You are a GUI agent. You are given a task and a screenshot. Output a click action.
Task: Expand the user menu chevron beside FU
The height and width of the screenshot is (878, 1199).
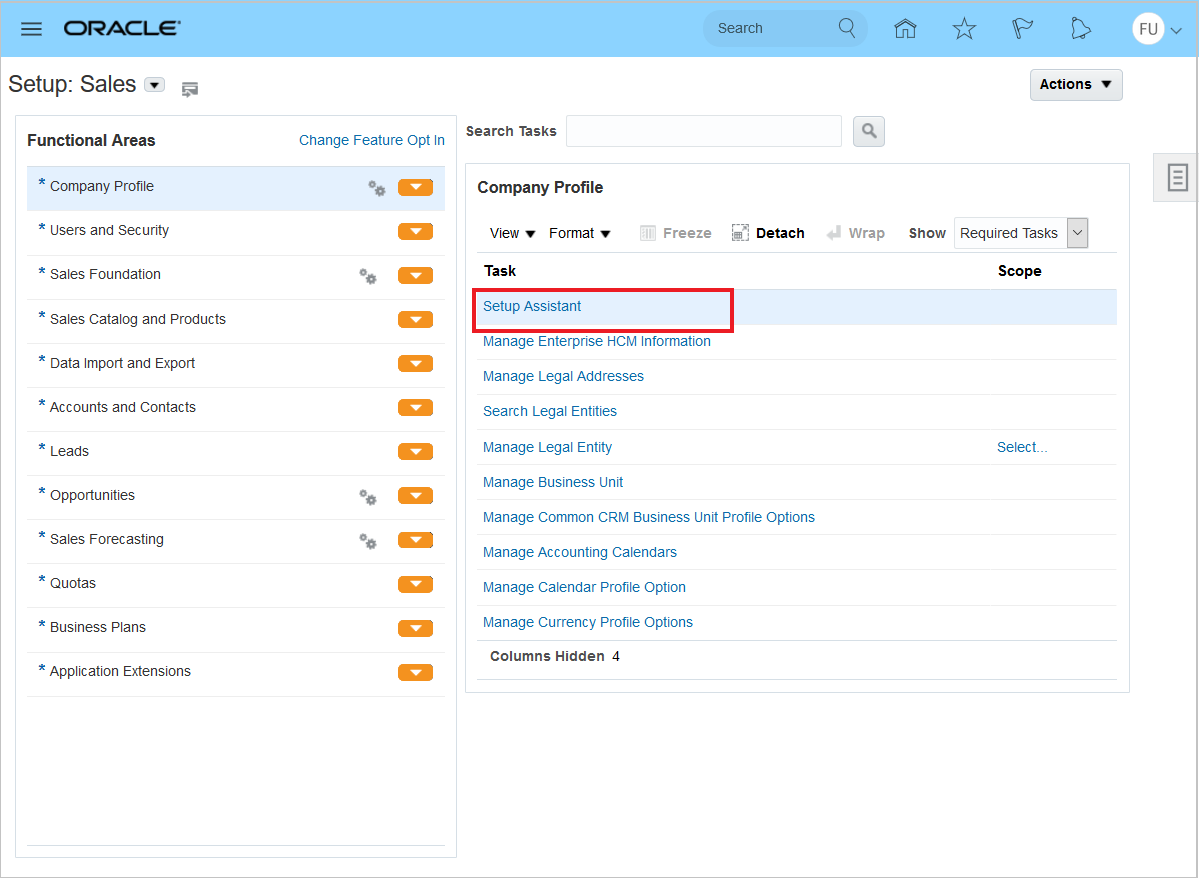click(x=1177, y=31)
